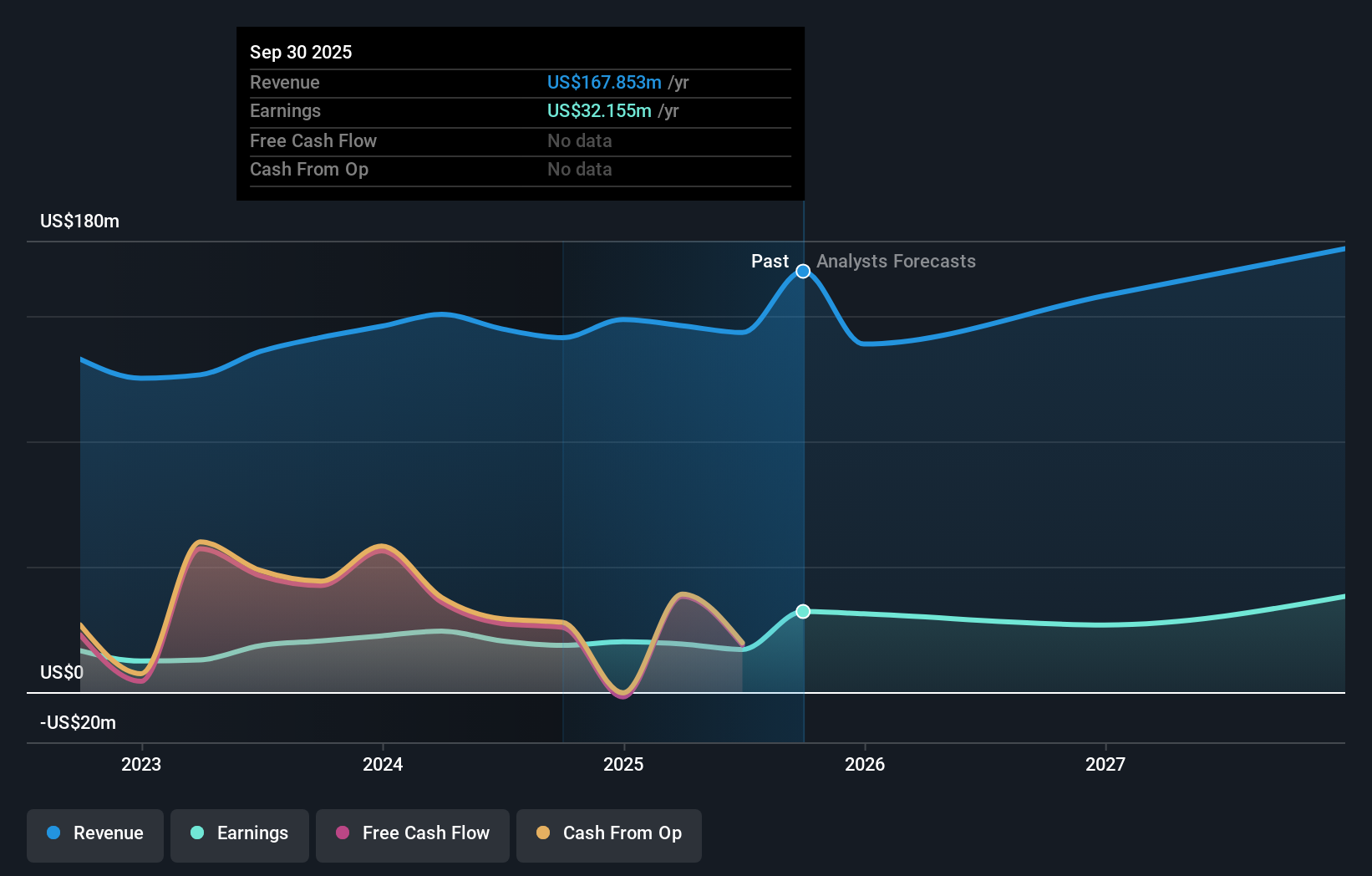This screenshot has width=1372, height=876.
Task: Toggle the Free Cash Flow series off
Action: pyautogui.click(x=412, y=833)
